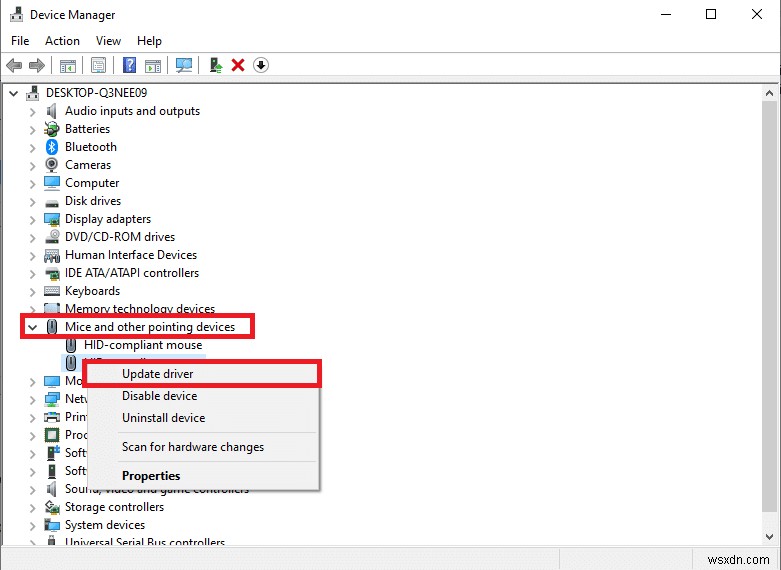
Task: Click the Disable device down-arrow icon
Action: coord(261,65)
